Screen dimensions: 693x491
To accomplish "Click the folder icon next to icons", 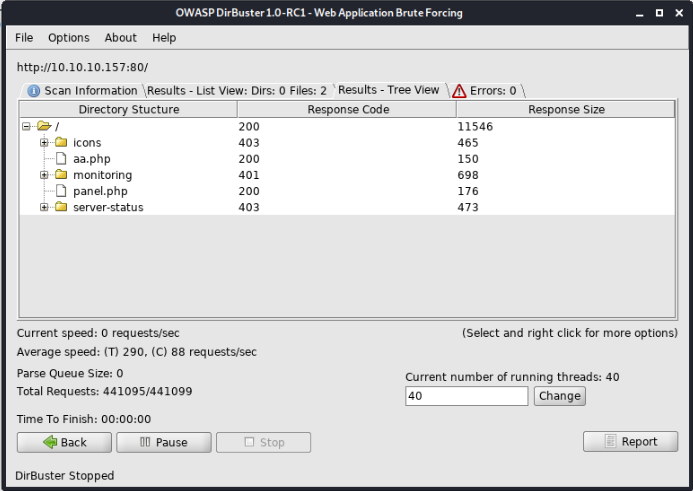I will click(61, 142).
